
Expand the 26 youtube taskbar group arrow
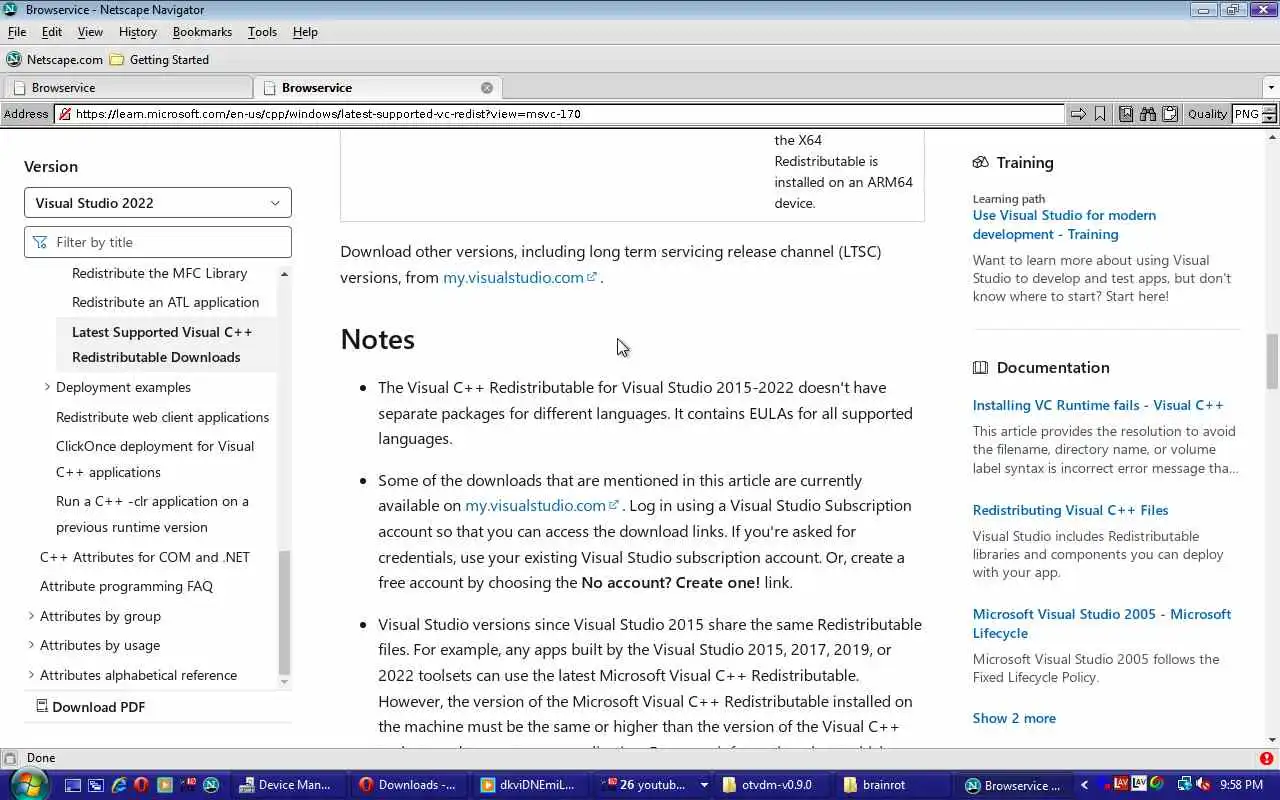click(x=704, y=785)
